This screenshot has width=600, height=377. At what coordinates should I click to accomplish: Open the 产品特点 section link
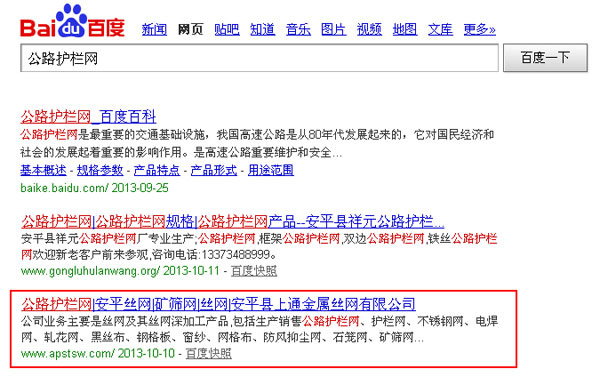[x=157, y=170]
